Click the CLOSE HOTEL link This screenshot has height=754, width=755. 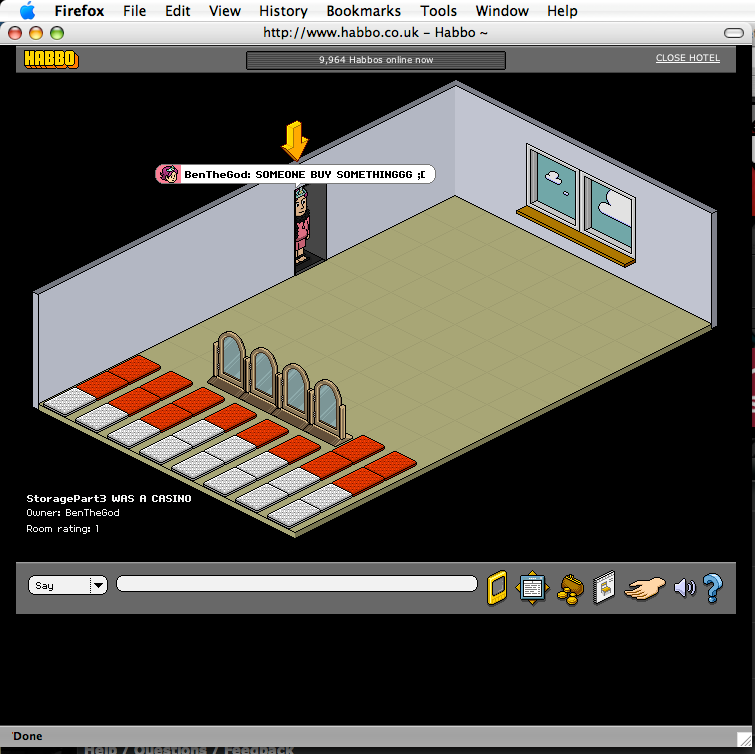coord(687,58)
